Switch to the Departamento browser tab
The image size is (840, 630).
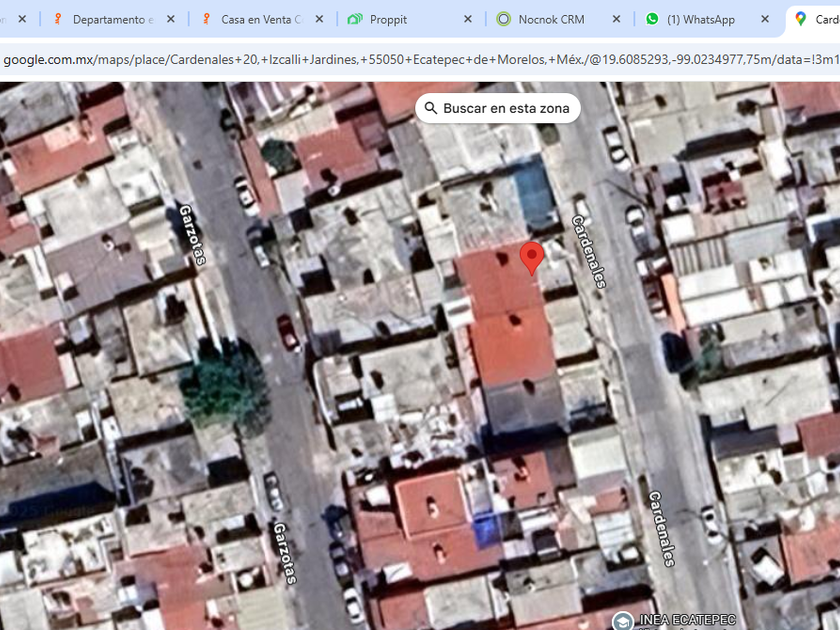(x=114, y=19)
